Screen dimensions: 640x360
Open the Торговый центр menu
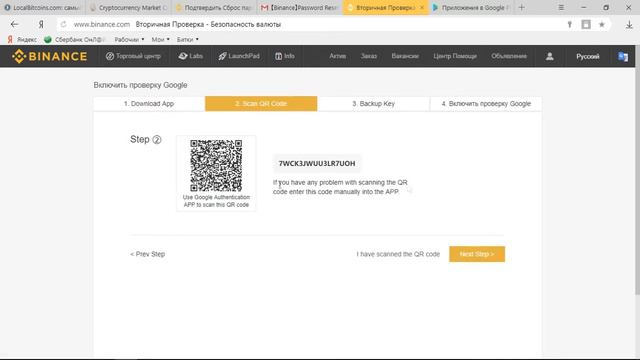click(133, 56)
